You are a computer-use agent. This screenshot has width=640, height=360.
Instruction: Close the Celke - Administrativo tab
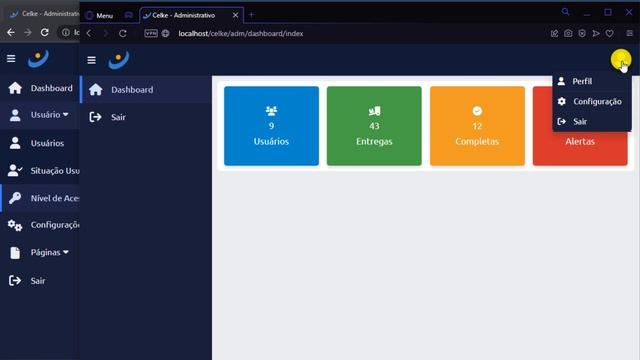[x=236, y=15]
